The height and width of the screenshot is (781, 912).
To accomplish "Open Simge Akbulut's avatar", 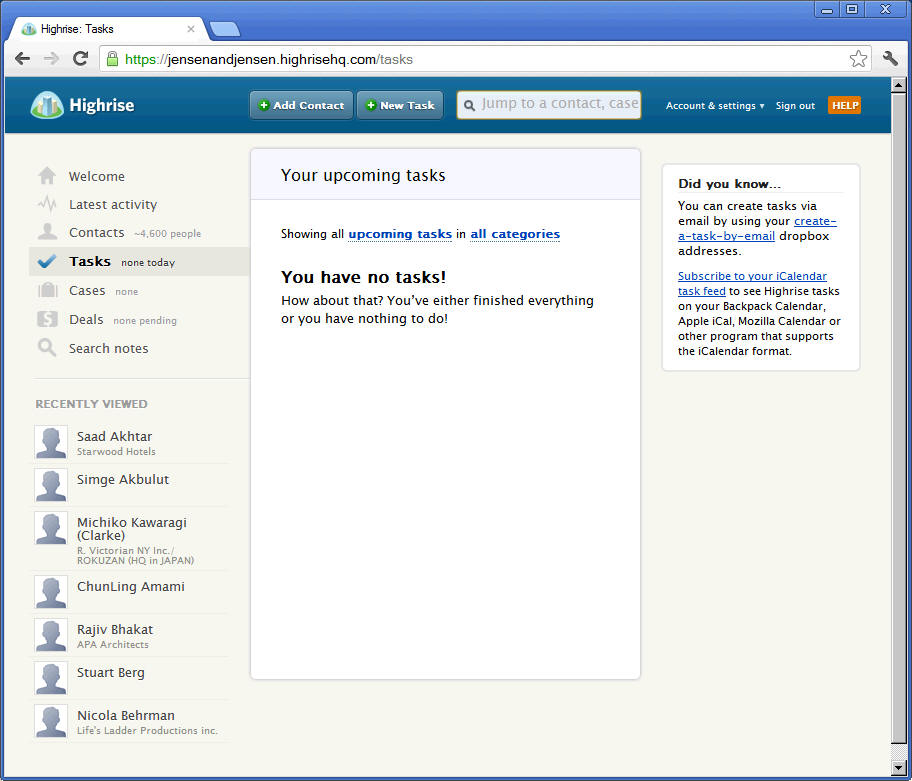I will pyautogui.click(x=51, y=485).
